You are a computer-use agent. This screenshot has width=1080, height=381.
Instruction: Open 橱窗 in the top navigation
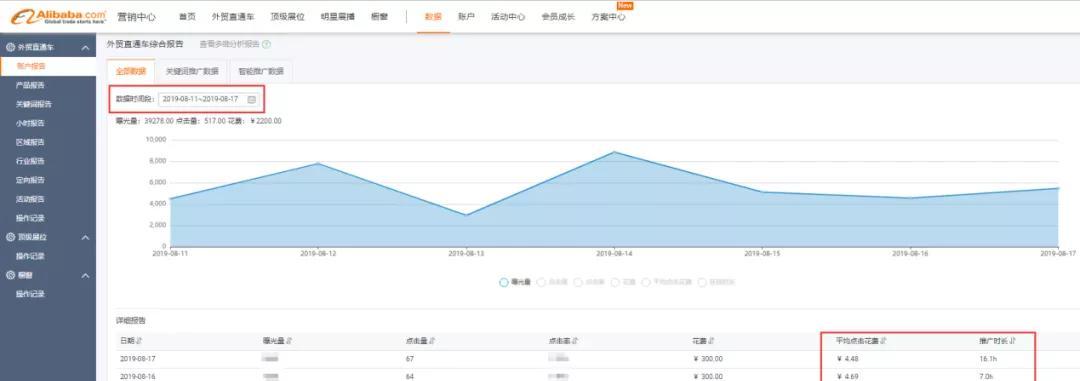point(379,17)
